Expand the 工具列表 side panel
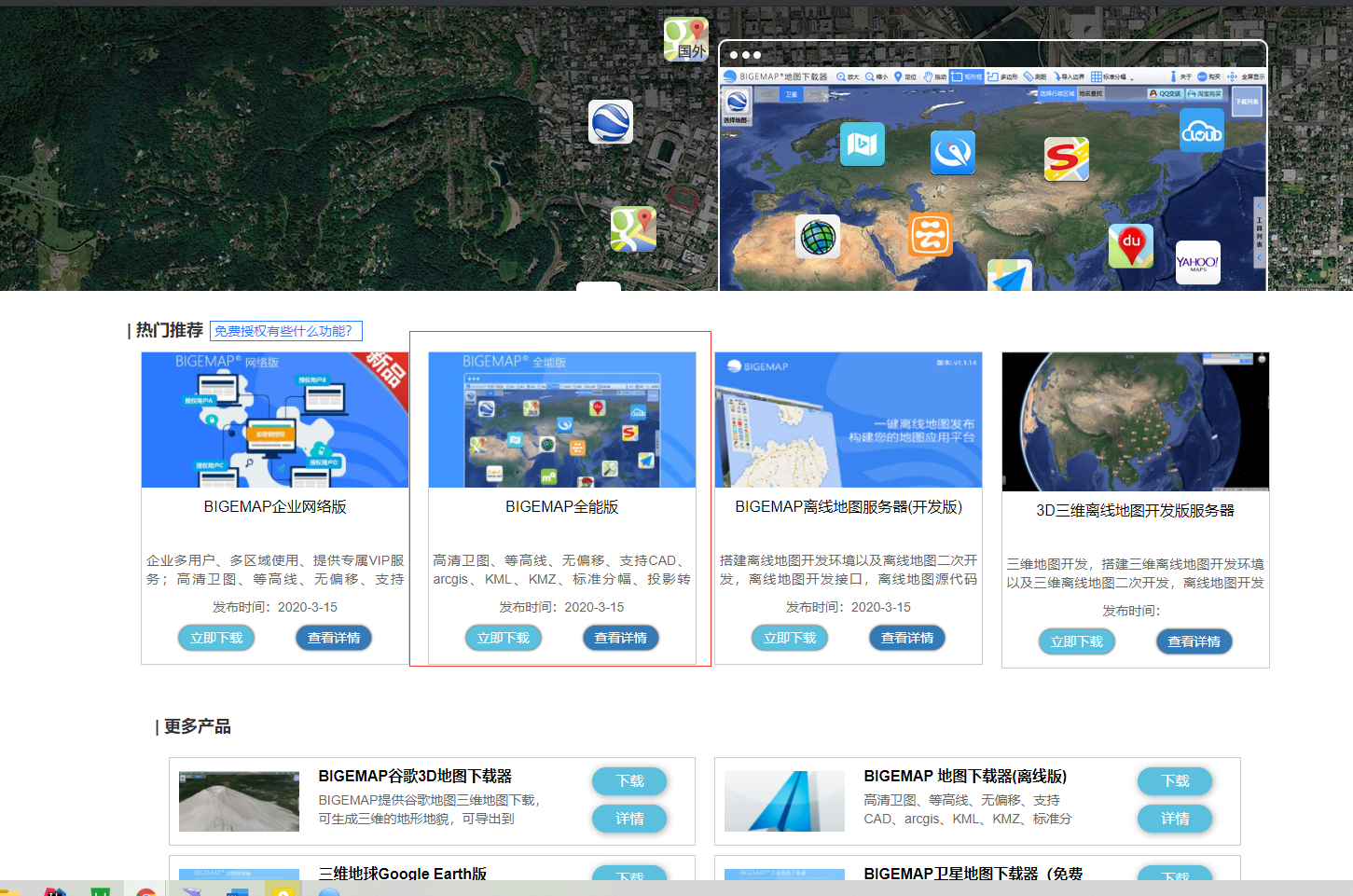Screen dimensions: 1353x896 pos(1259,231)
